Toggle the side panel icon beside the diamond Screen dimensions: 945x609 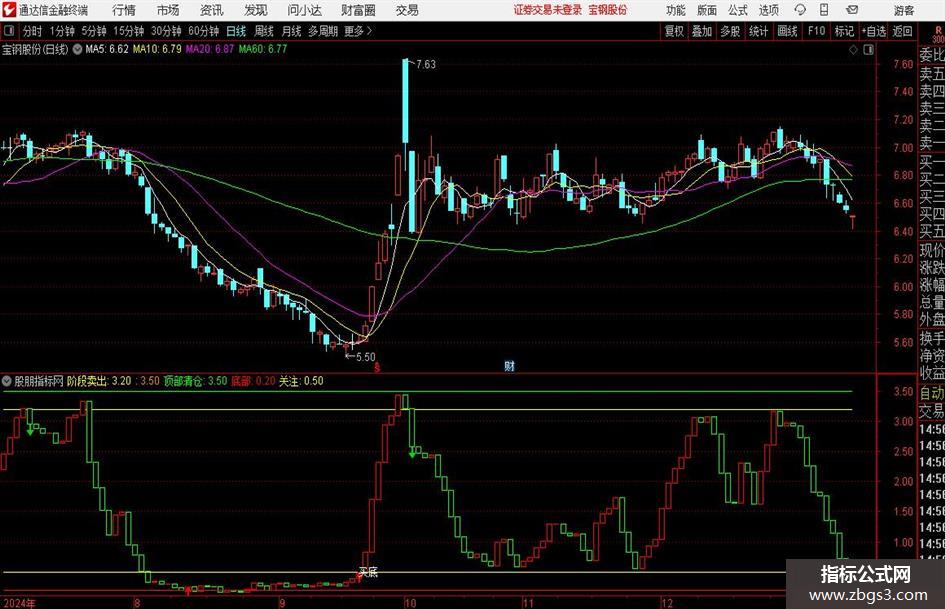click(868, 50)
